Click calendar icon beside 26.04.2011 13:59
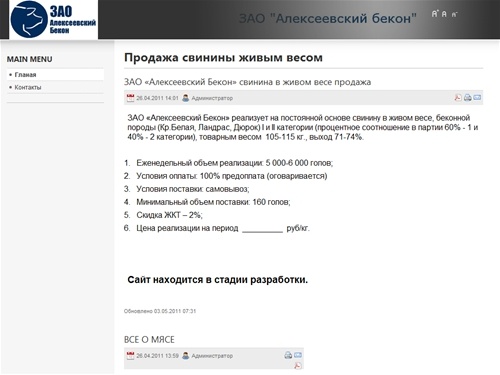The height and width of the screenshot is (375, 500). [130, 355]
